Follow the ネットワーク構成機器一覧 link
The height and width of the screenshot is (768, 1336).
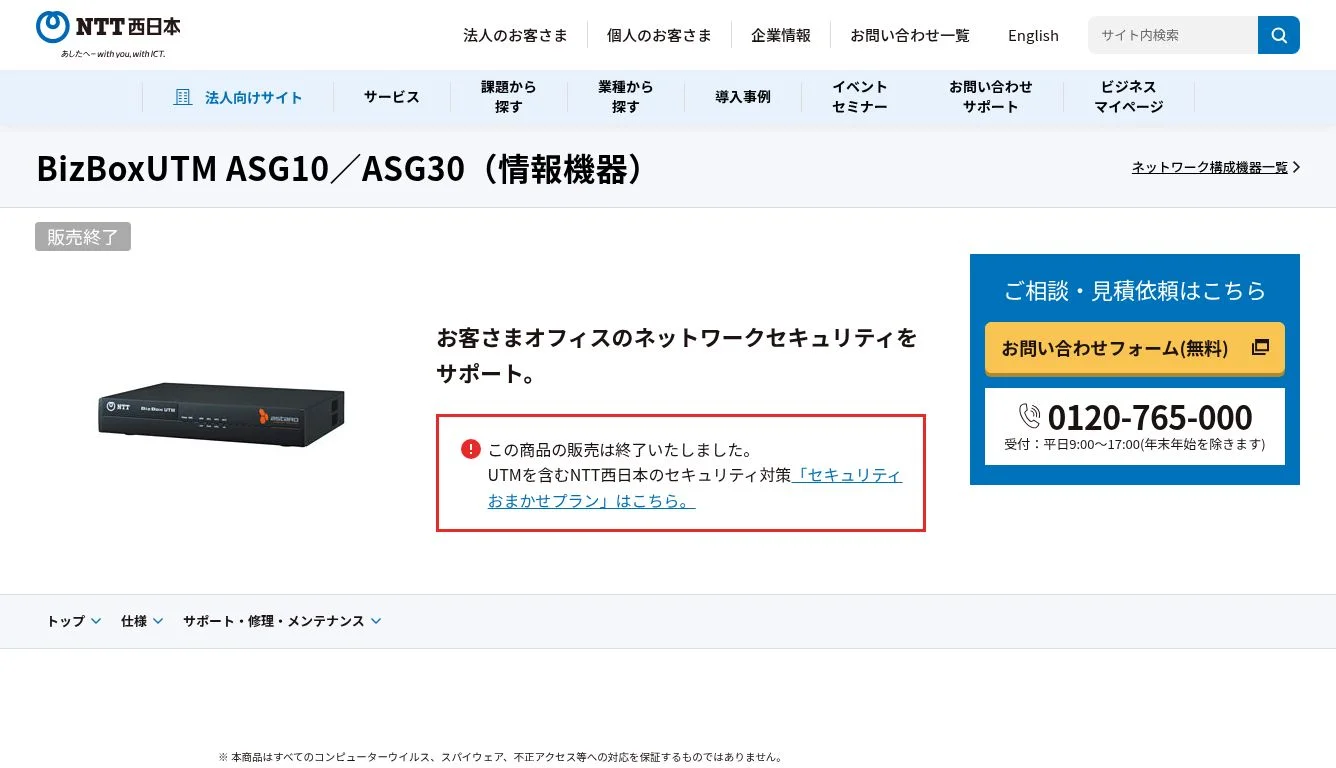pos(1209,167)
